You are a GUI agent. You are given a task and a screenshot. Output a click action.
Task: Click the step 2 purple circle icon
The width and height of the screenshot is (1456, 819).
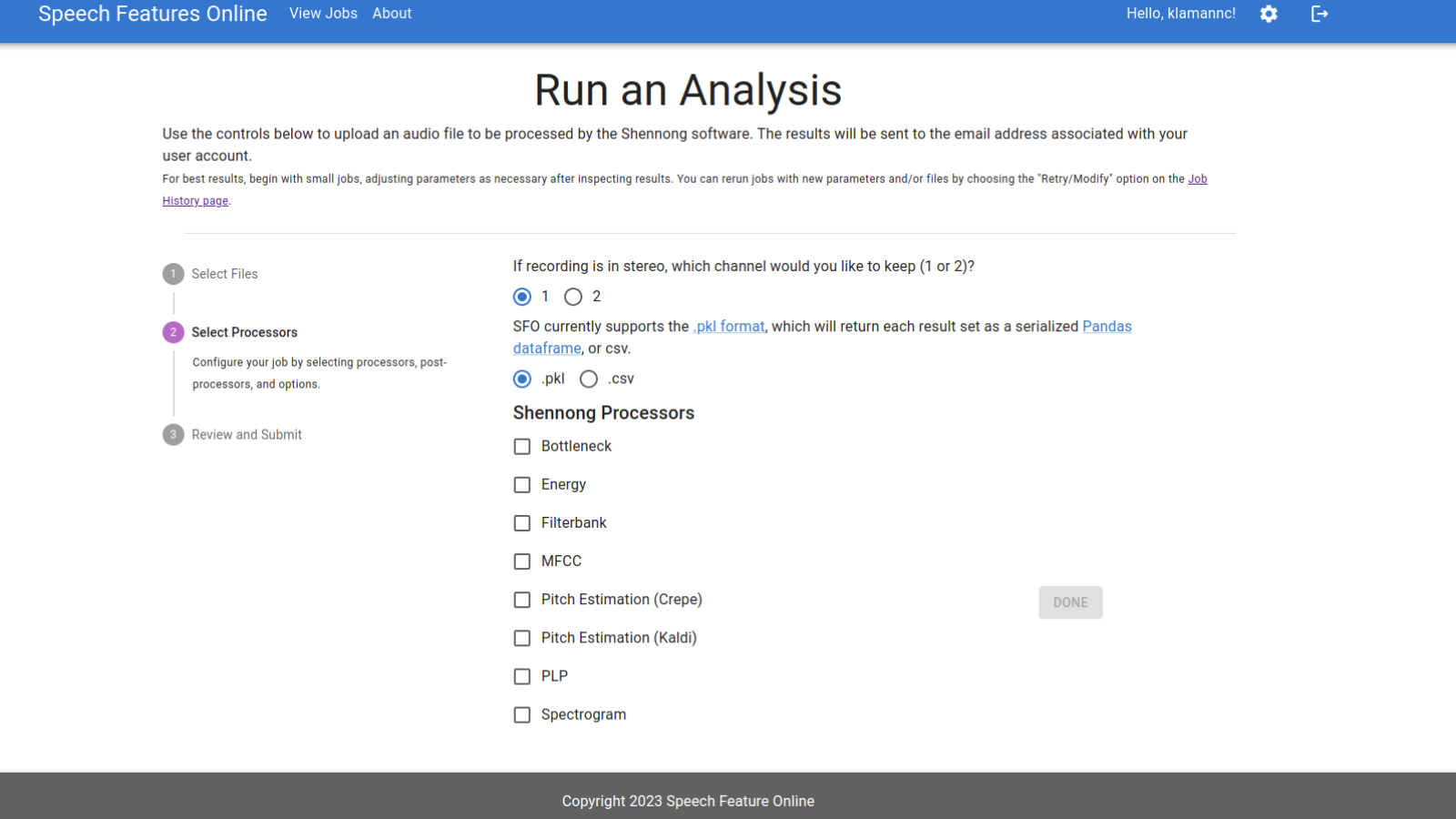point(173,332)
